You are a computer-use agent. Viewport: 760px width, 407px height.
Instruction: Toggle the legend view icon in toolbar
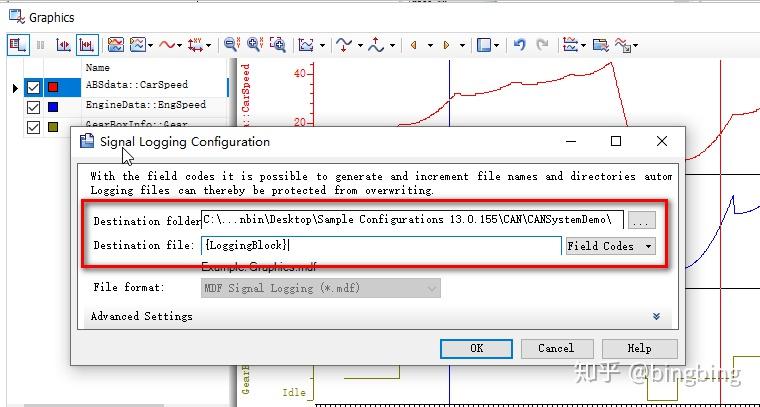pyautogui.click(x=18, y=45)
